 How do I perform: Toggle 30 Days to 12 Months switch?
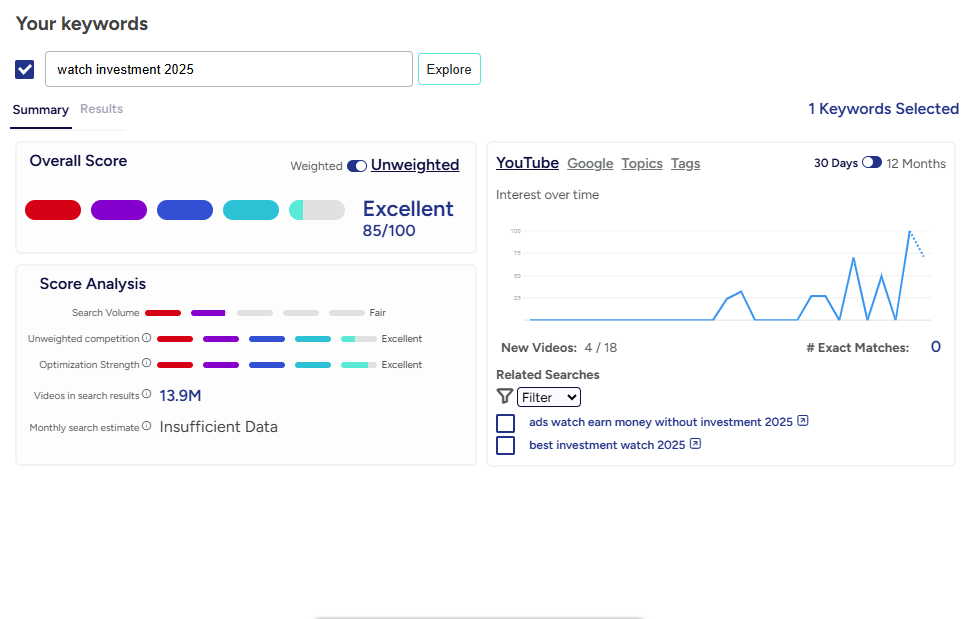(x=872, y=163)
